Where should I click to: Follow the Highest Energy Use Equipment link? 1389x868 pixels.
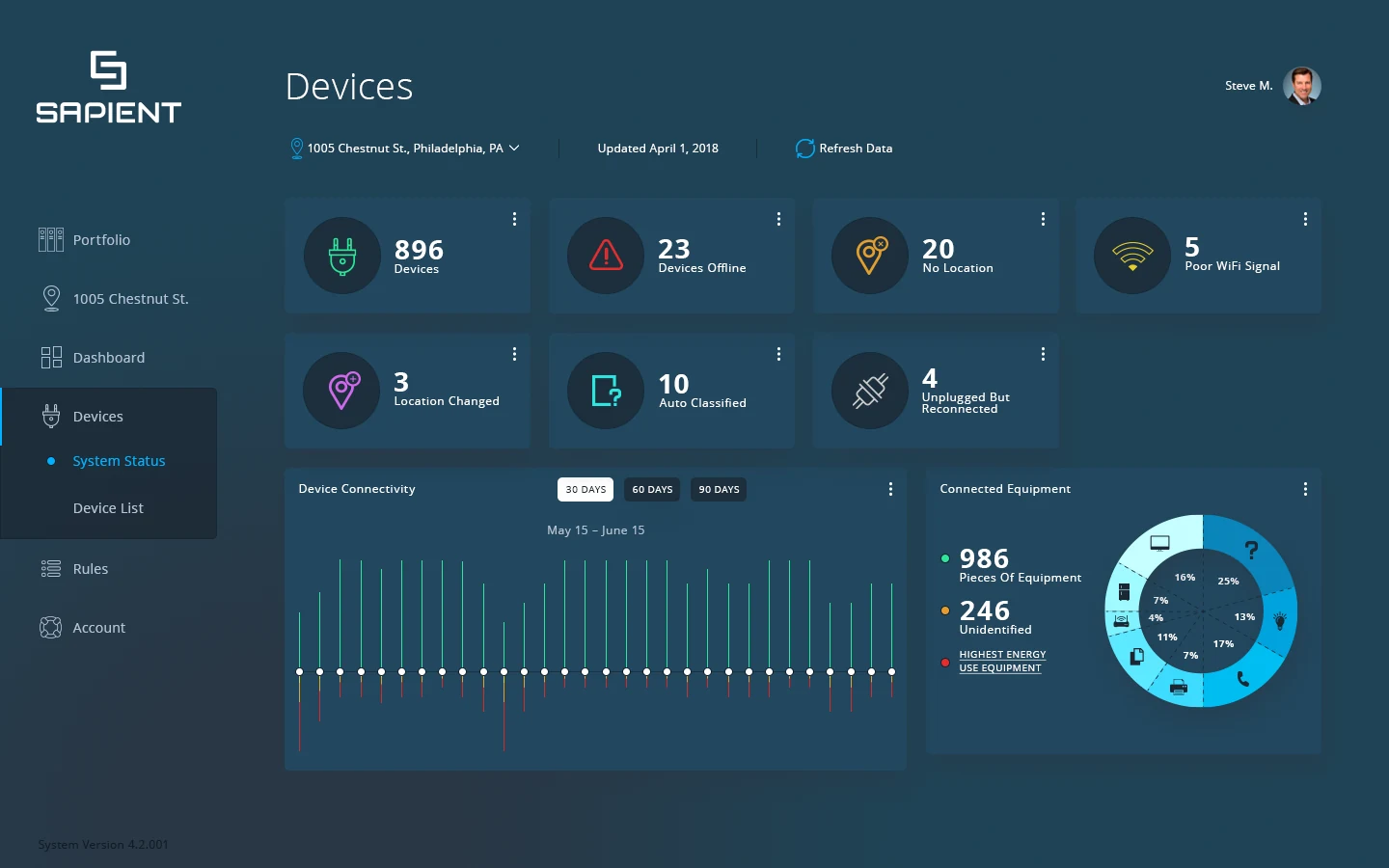1002,661
